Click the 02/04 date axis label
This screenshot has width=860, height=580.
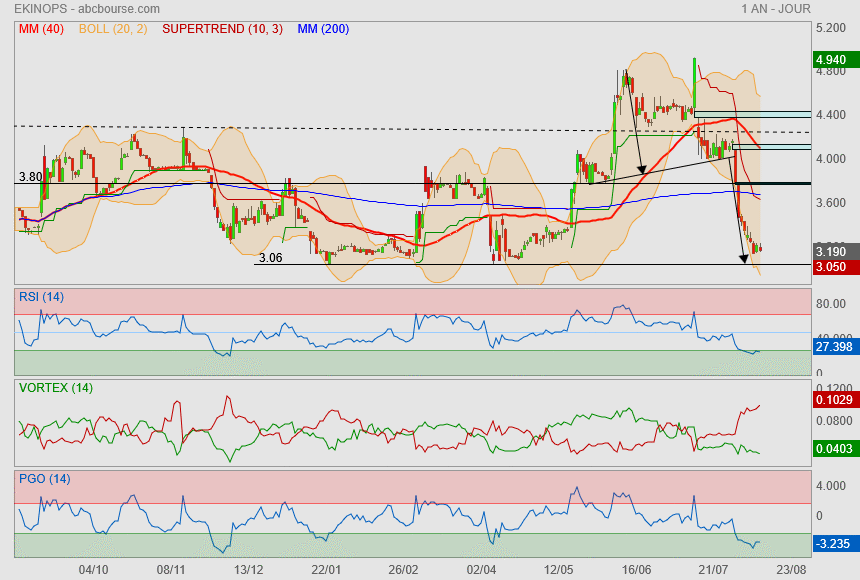coord(481,570)
